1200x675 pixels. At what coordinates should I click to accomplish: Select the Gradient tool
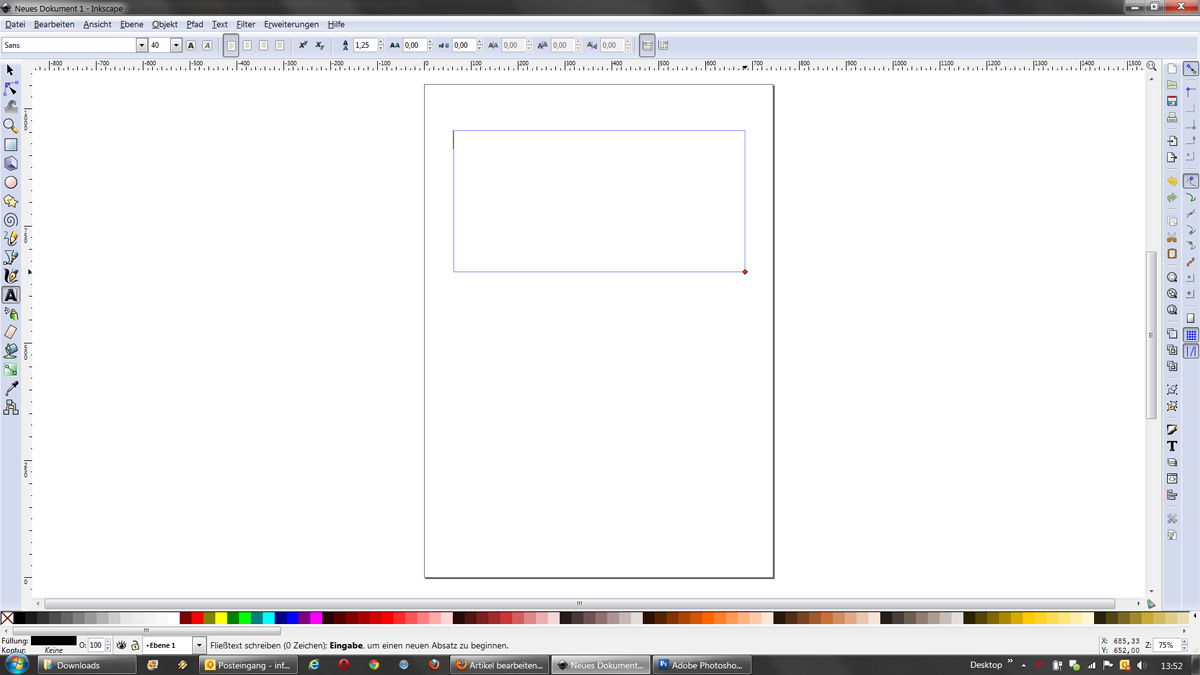click(x=11, y=370)
